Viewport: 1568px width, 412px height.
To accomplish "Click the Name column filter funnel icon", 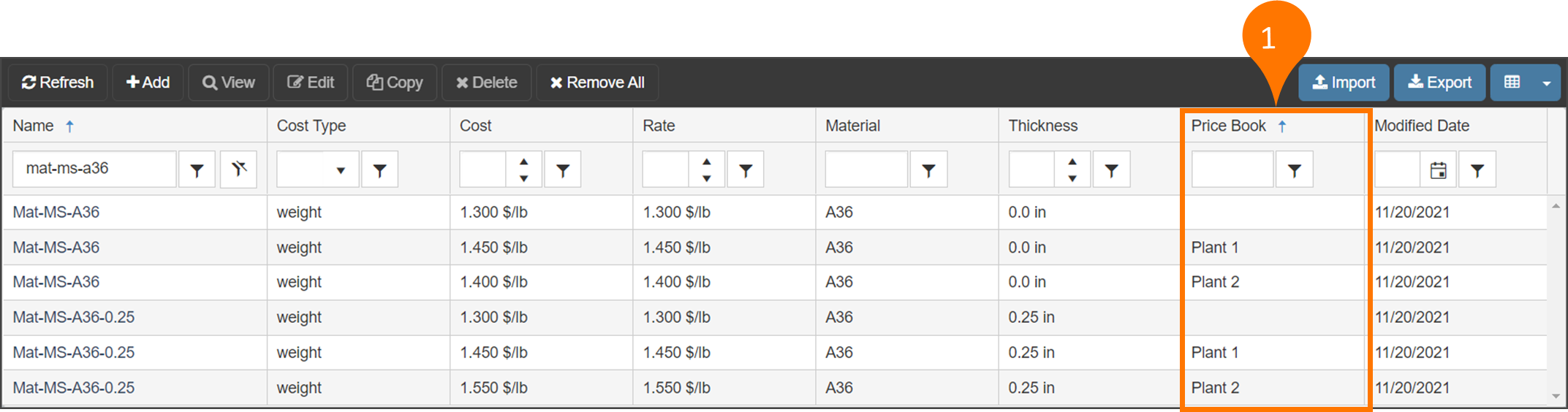I will tap(197, 170).
